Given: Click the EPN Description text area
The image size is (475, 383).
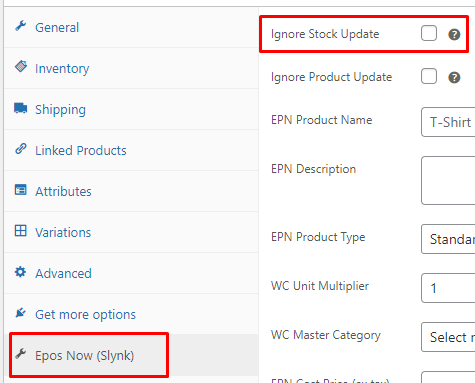Looking at the screenshot, I should [x=448, y=180].
